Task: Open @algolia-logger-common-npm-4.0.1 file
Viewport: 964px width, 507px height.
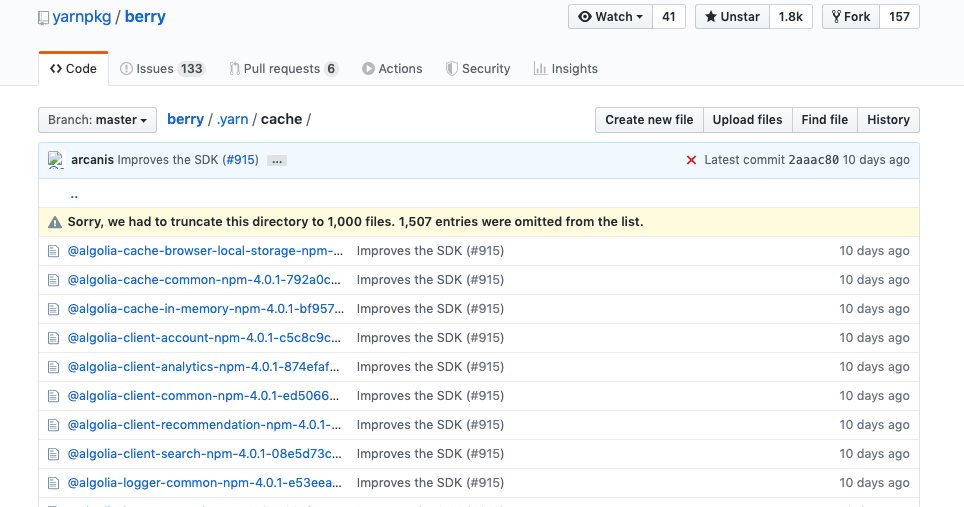Action: pos(205,482)
